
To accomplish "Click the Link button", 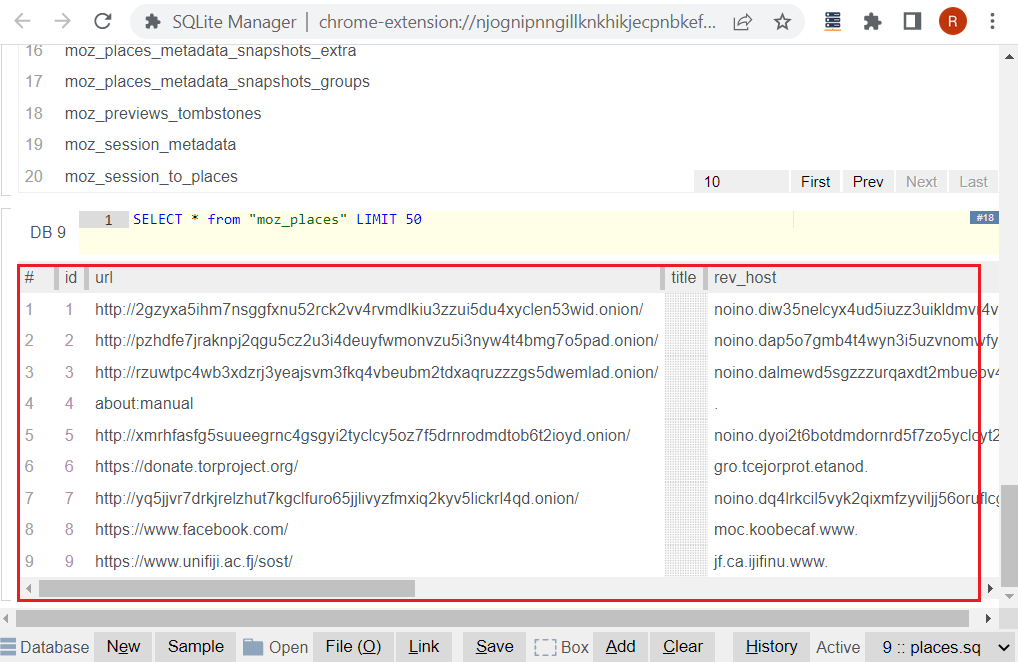I will coord(423,647).
